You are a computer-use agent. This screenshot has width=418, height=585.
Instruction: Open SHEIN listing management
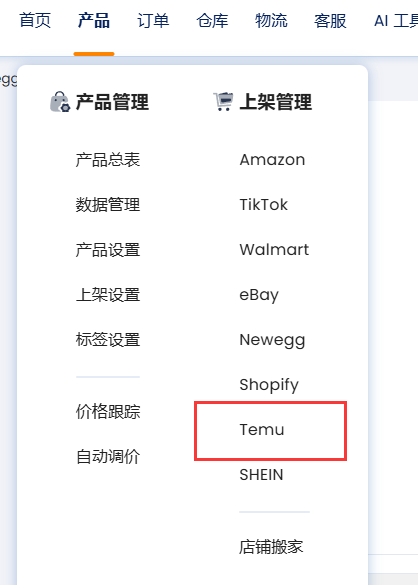click(261, 475)
